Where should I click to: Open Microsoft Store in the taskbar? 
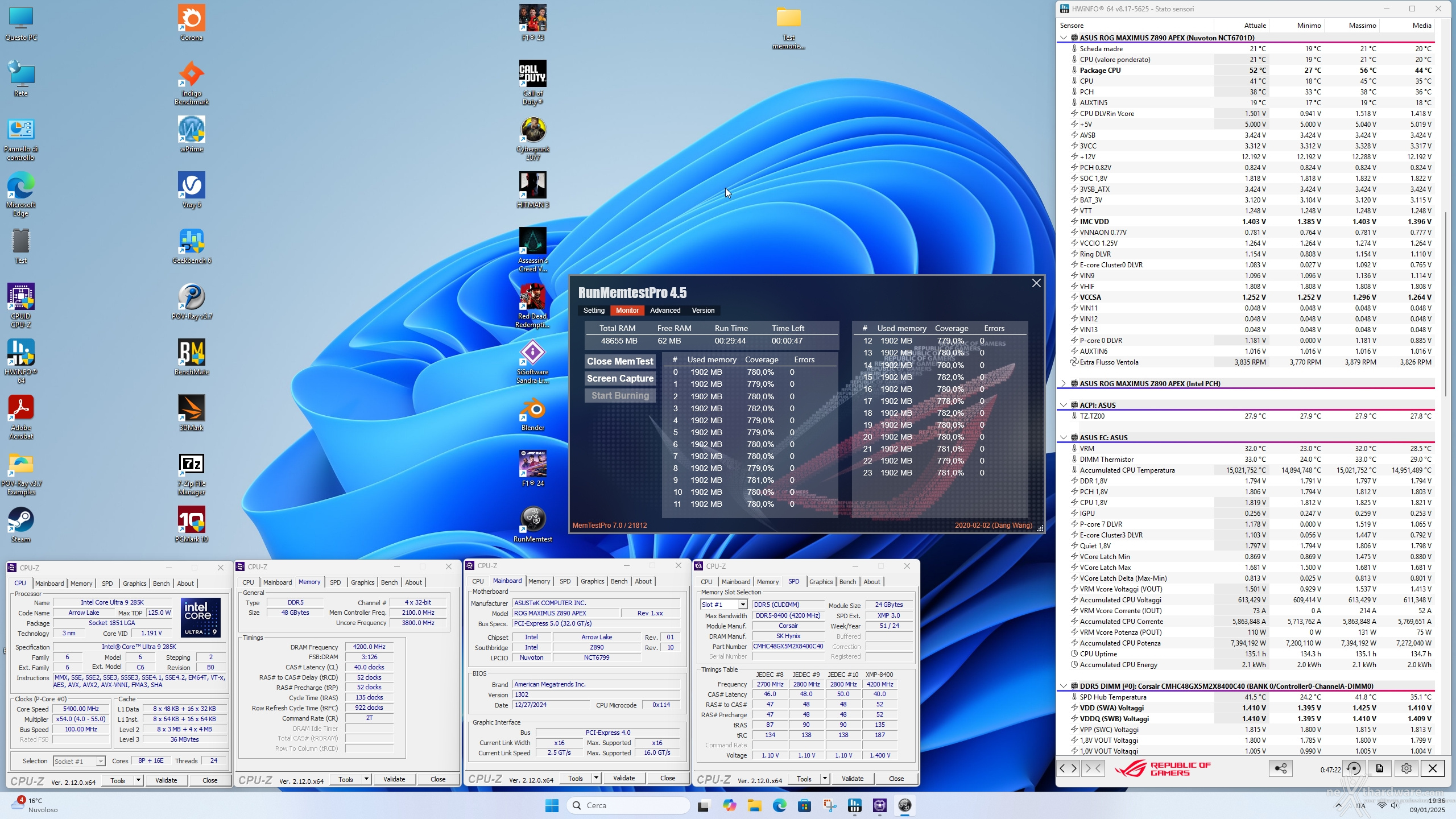[x=805, y=805]
